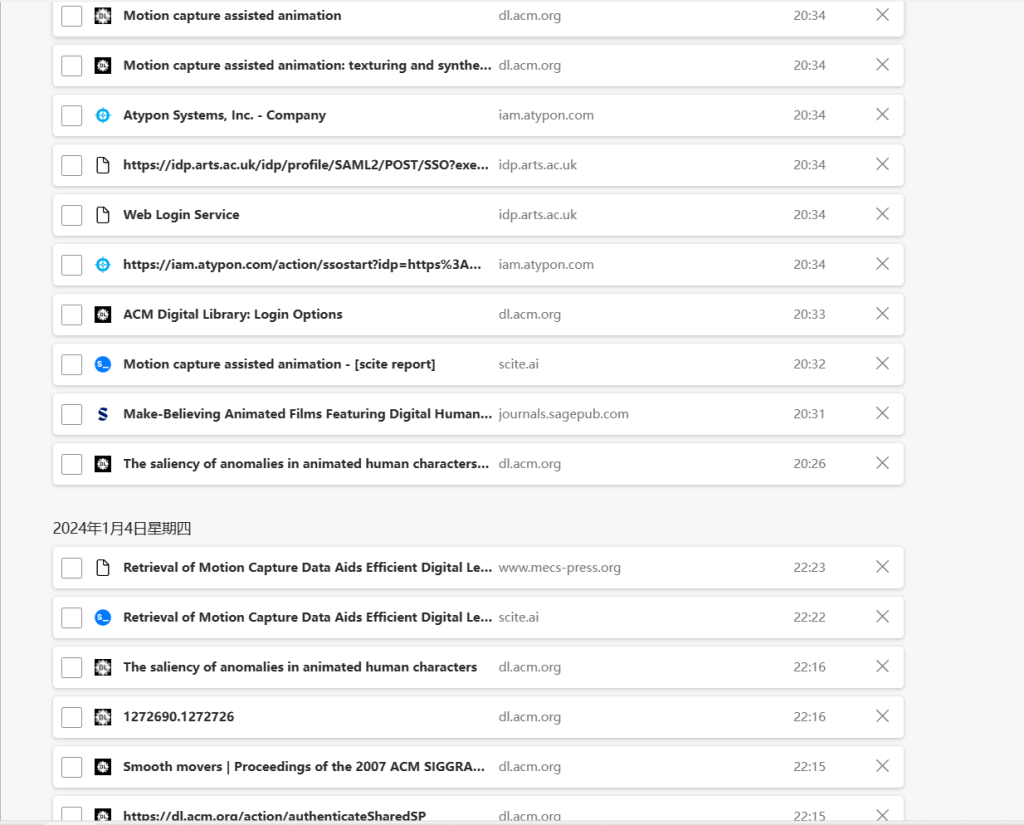Image resolution: width=1024 pixels, height=825 pixels.
Task: Remove the 22:16 saliency of anomalies entry
Action: (x=882, y=666)
